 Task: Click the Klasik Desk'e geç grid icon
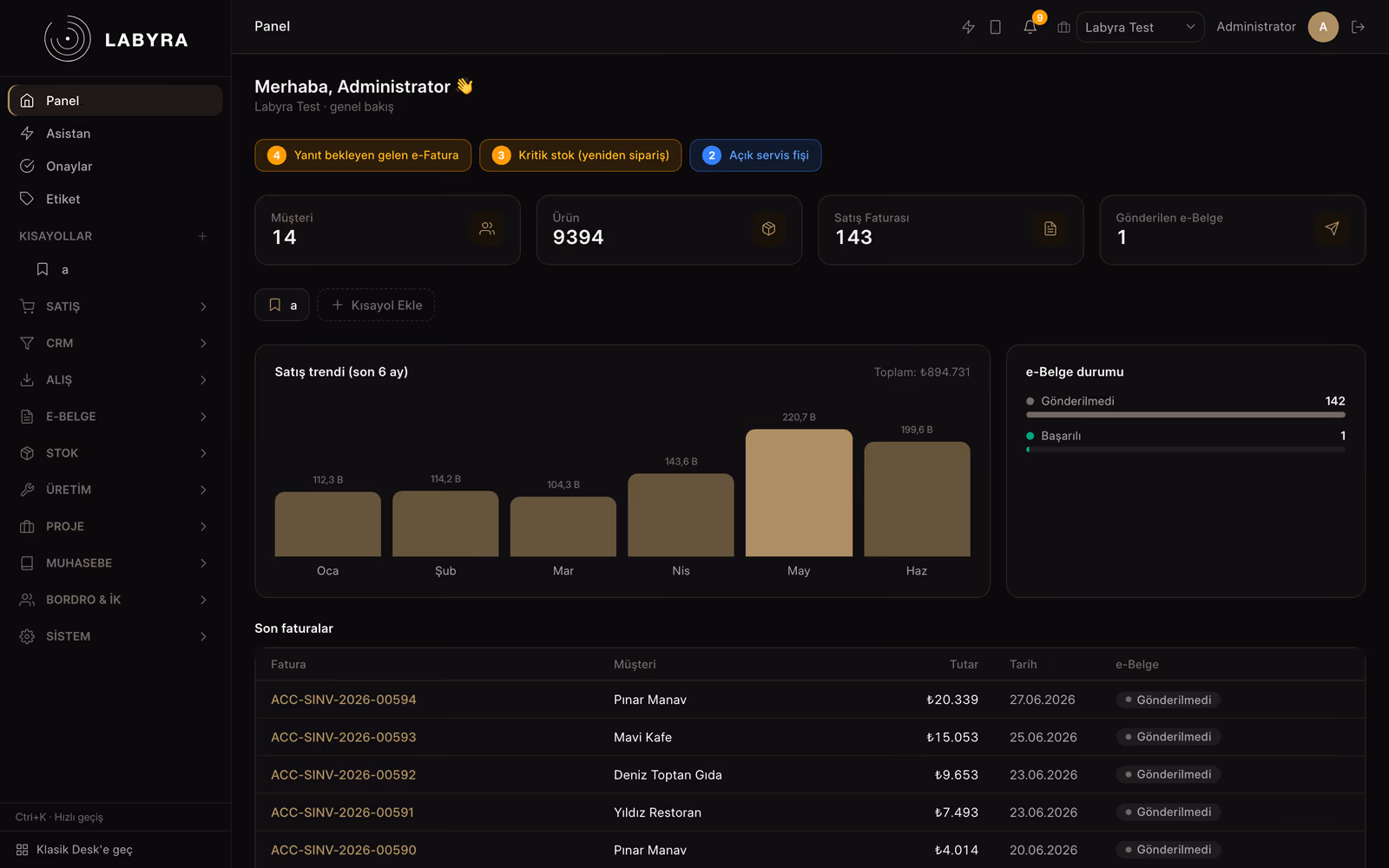tap(23, 850)
